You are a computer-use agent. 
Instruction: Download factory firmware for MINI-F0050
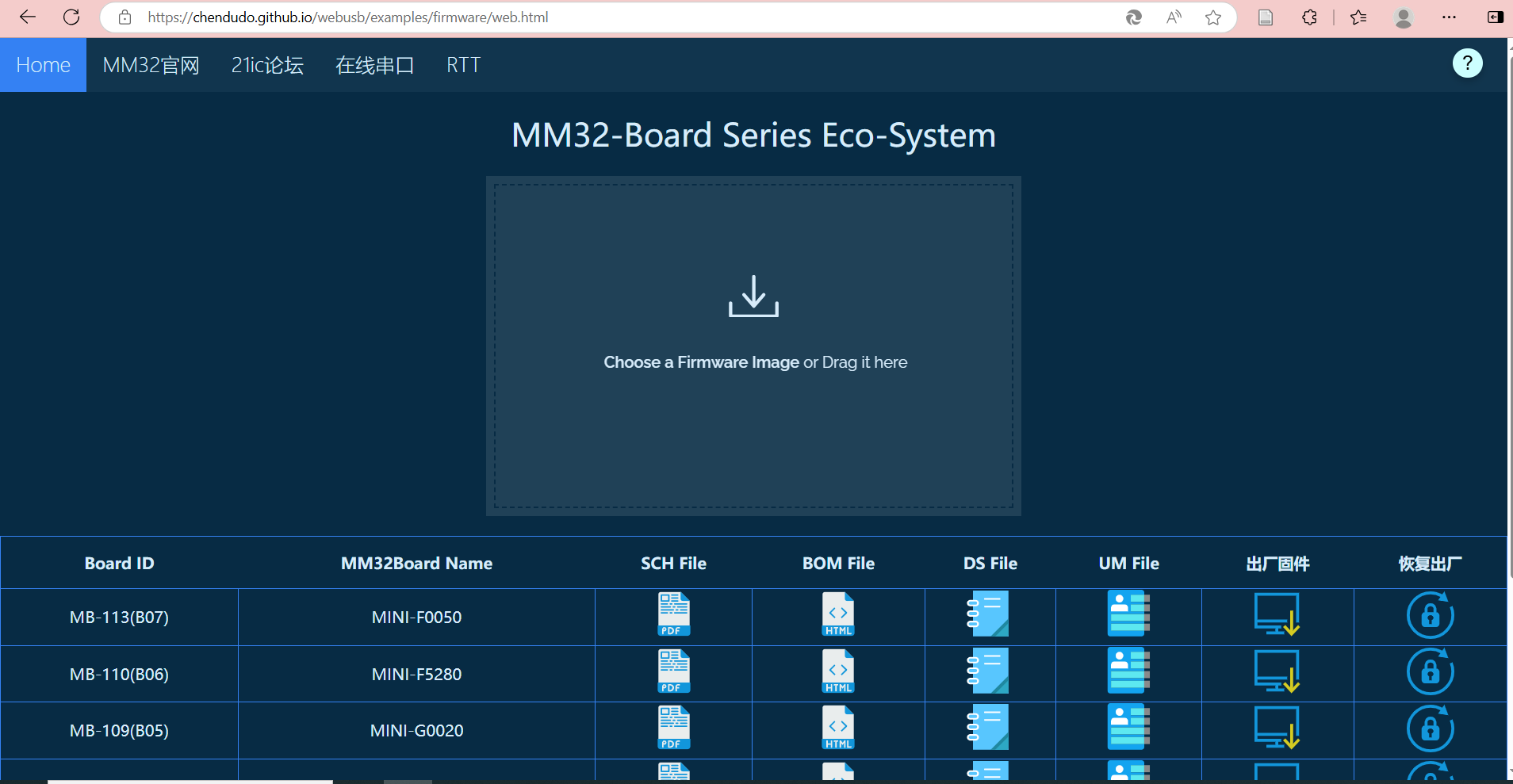click(x=1277, y=614)
